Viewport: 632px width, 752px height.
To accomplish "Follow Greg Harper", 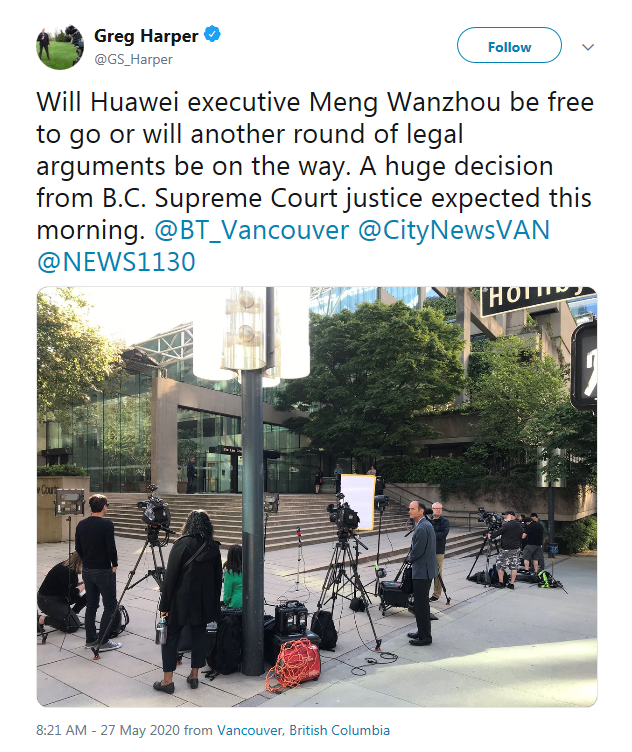I will tap(509, 45).
